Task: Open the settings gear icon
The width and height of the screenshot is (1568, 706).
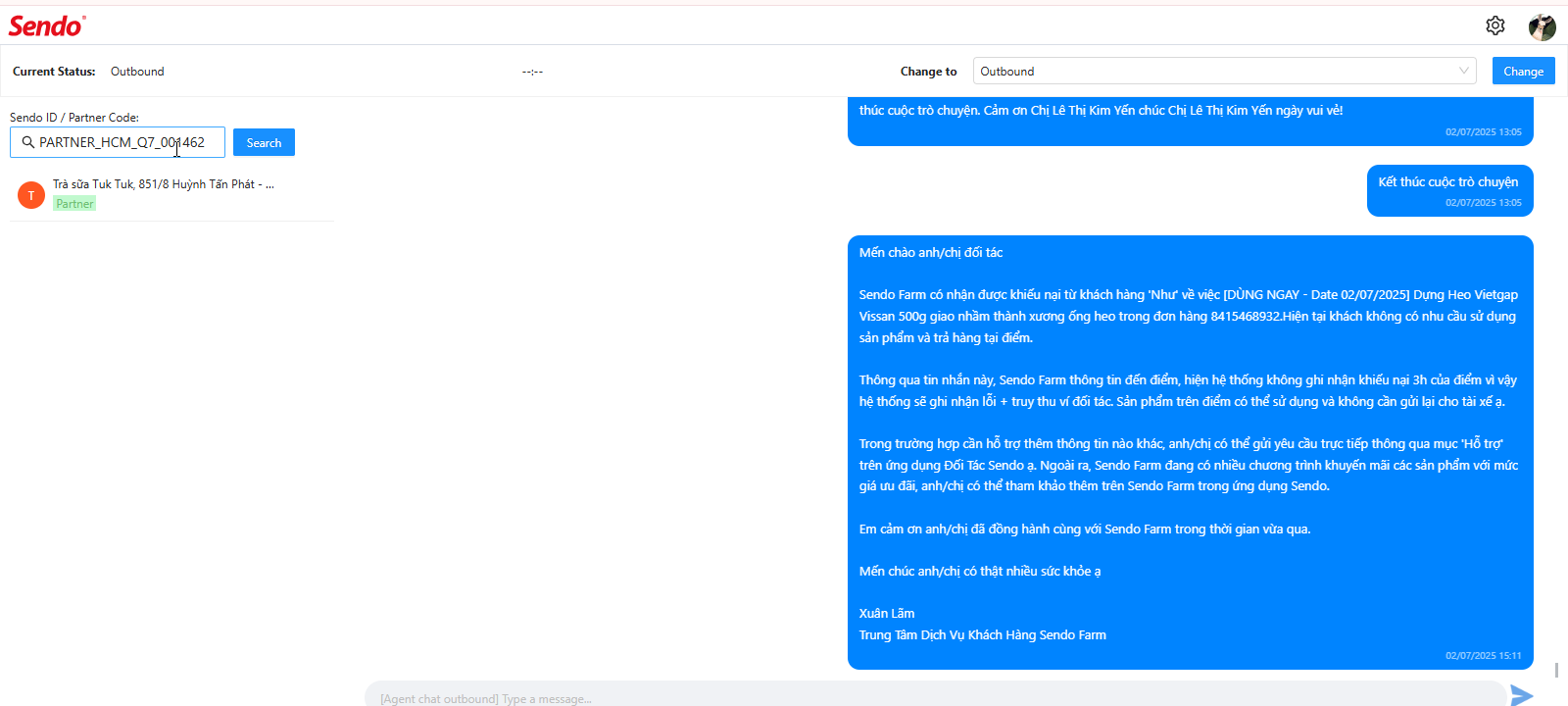Action: pyautogui.click(x=1494, y=25)
